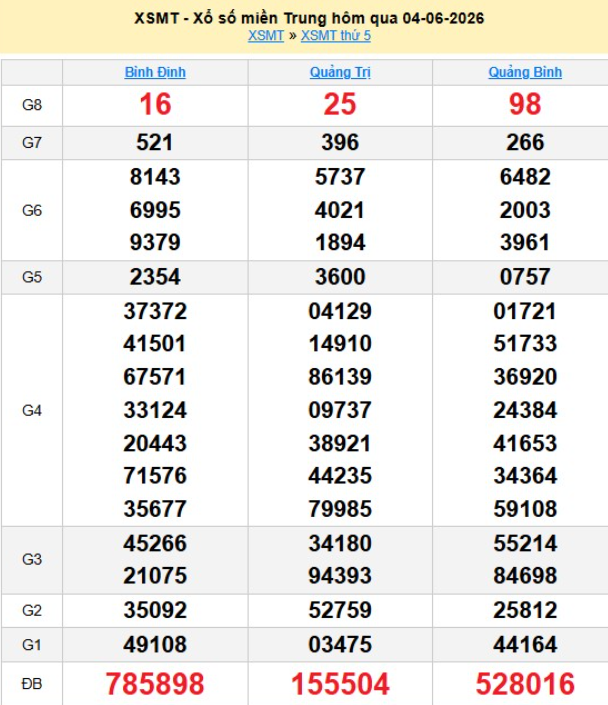Image resolution: width=608 pixels, height=705 pixels.
Task: Click G4 number 04129
Action: pos(340,311)
